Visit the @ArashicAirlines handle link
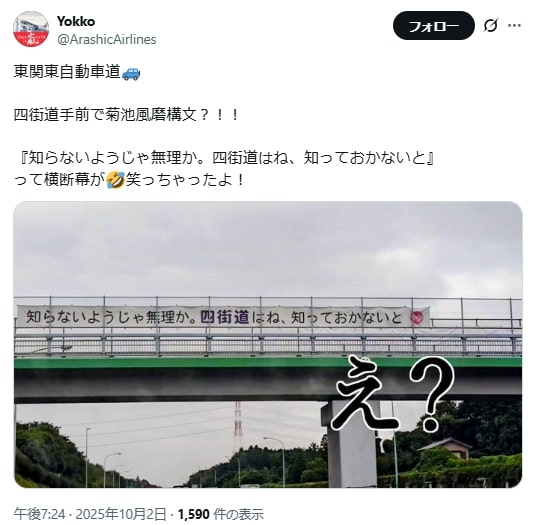536x525 pixels. [x=107, y=39]
